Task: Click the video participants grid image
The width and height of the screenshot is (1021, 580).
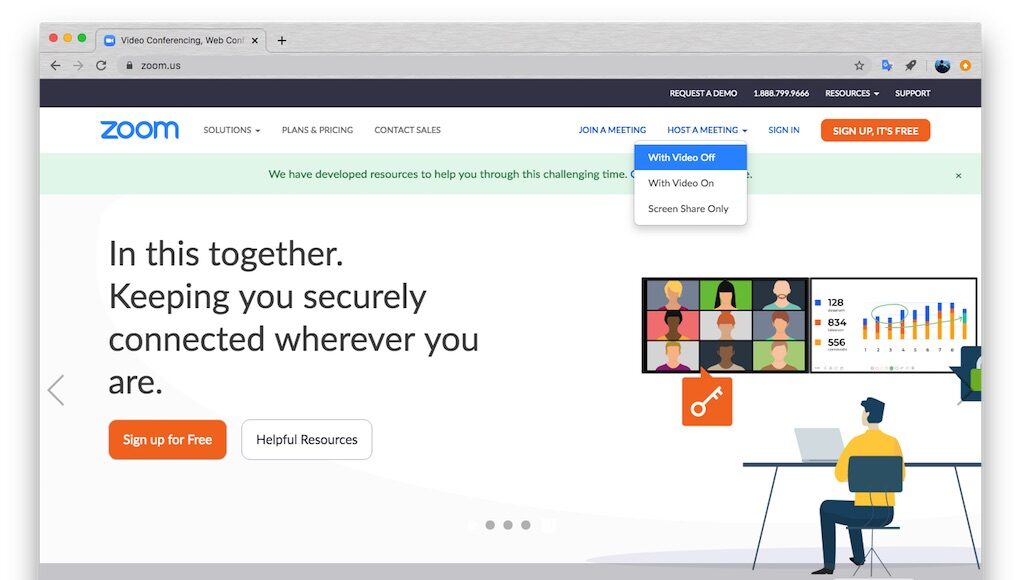Action: pyautogui.click(x=725, y=325)
